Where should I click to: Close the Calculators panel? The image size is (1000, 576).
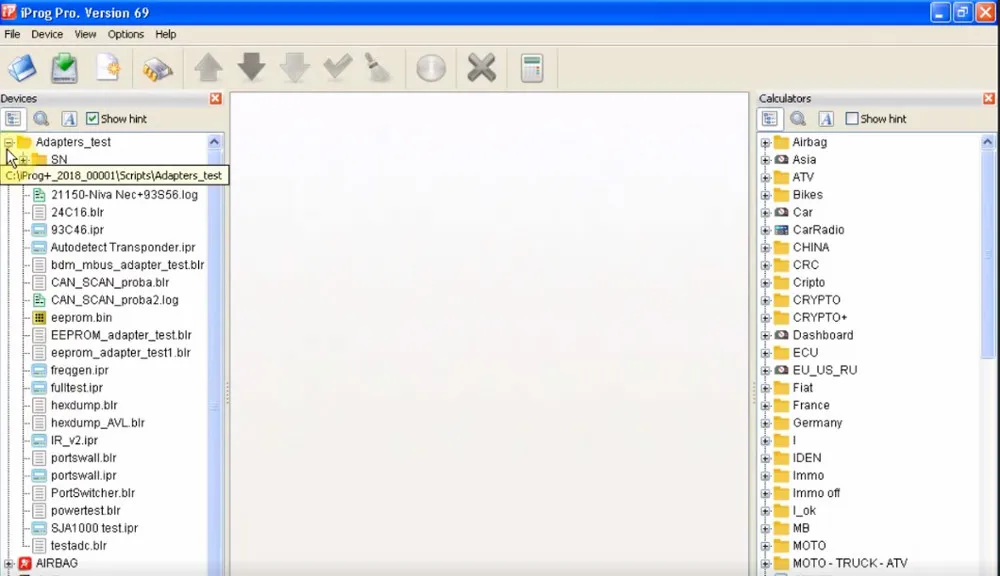(x=989, y=98)
